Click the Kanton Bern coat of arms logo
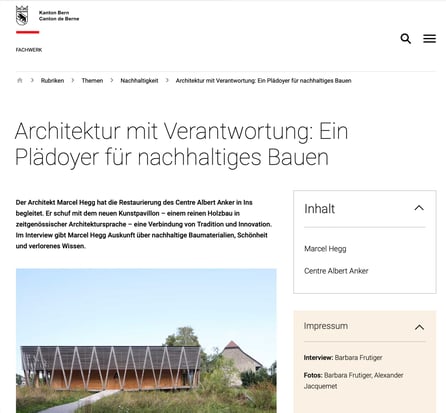The height and width of the screenshot is (413, 446). [x=22, y=16]
